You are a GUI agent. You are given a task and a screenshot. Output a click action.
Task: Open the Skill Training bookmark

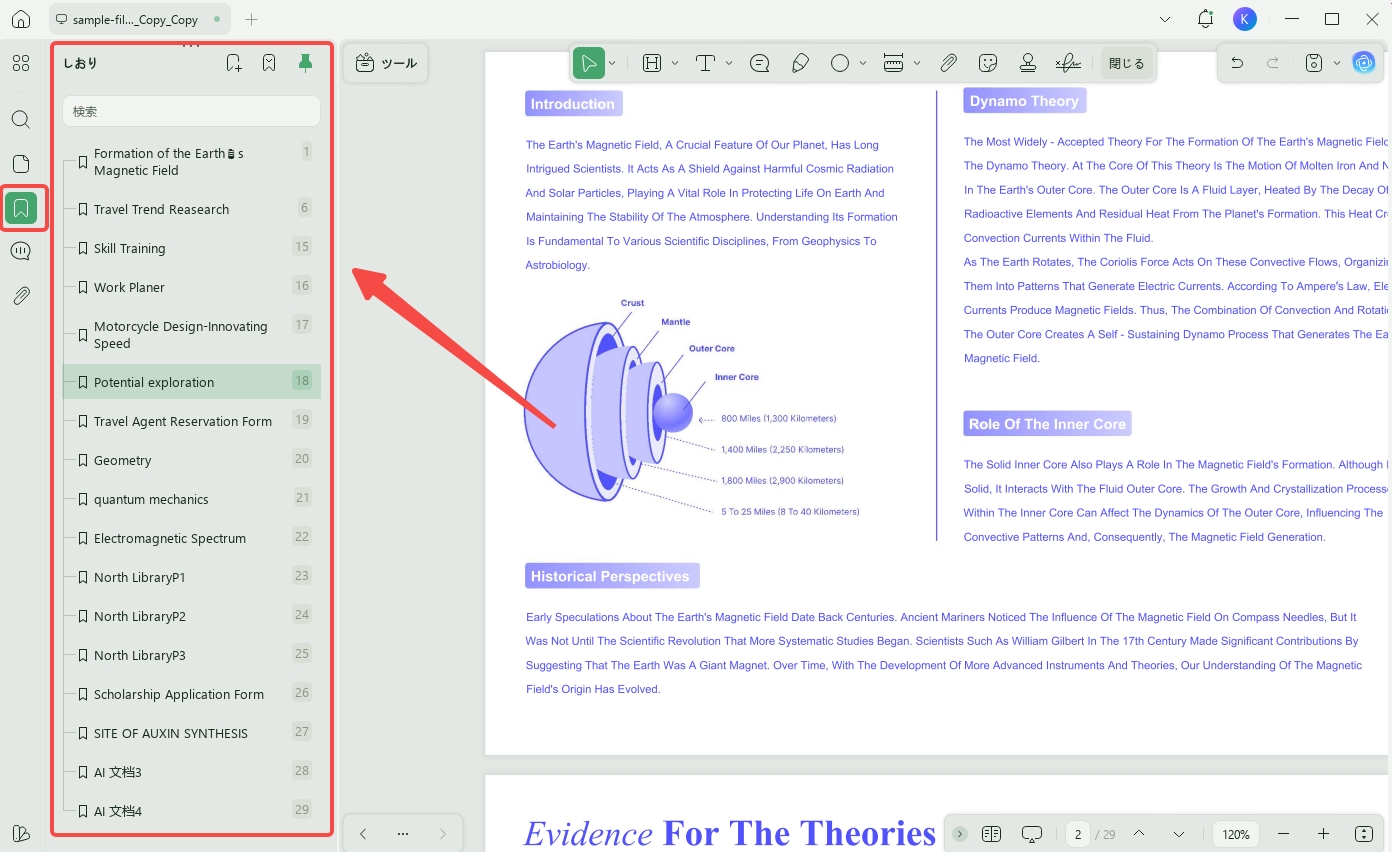[192, 248]
